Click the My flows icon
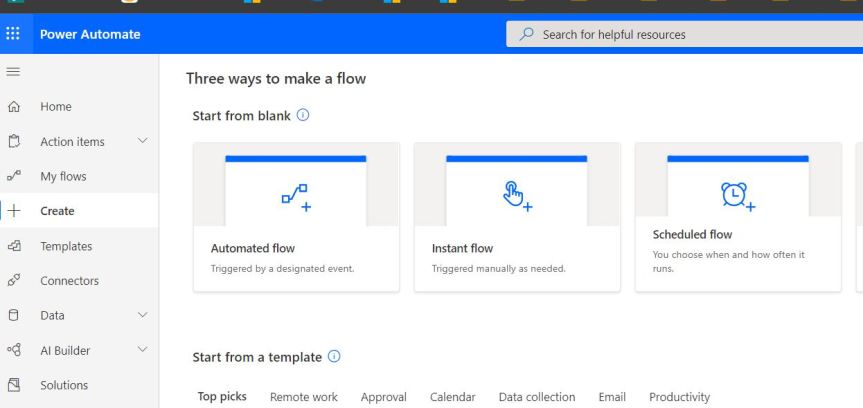Viewport: 863px width, 408px height. pyautogui.click(x=14, y=177)
